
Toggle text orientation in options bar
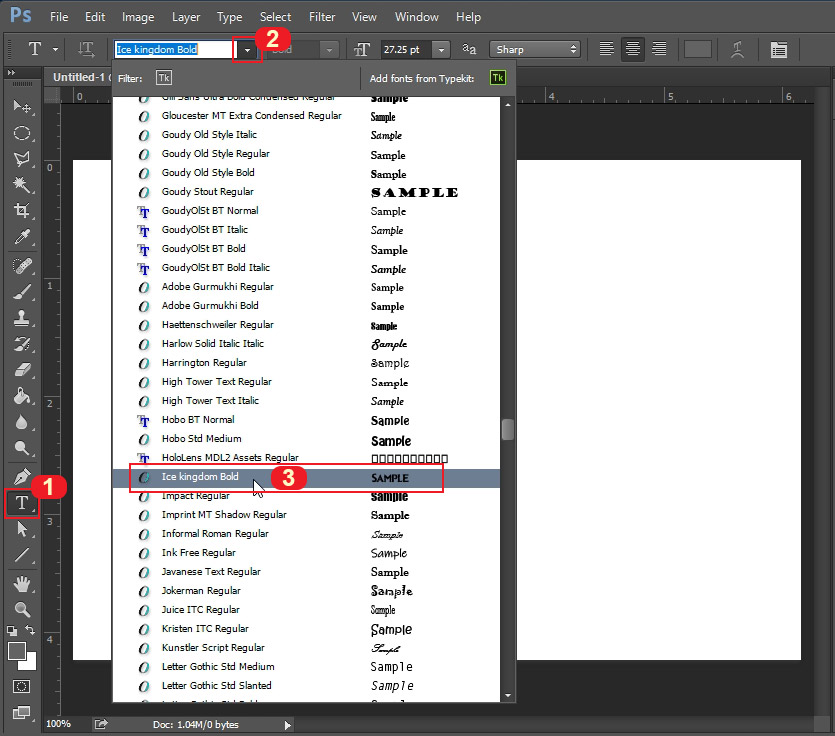pos(86,50)
